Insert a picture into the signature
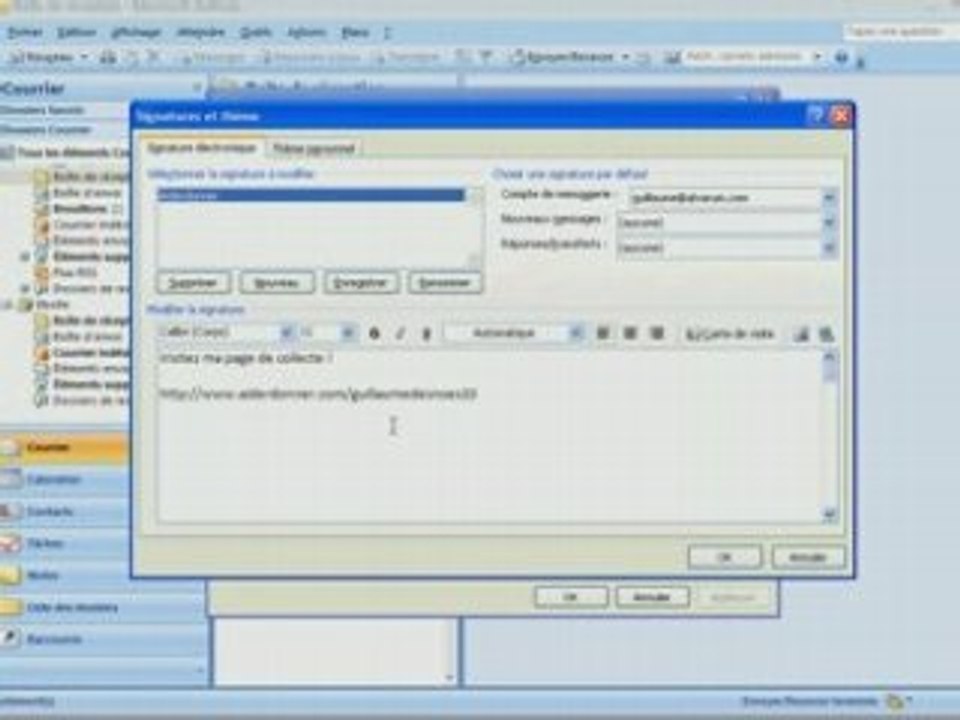 coord(801,334)
